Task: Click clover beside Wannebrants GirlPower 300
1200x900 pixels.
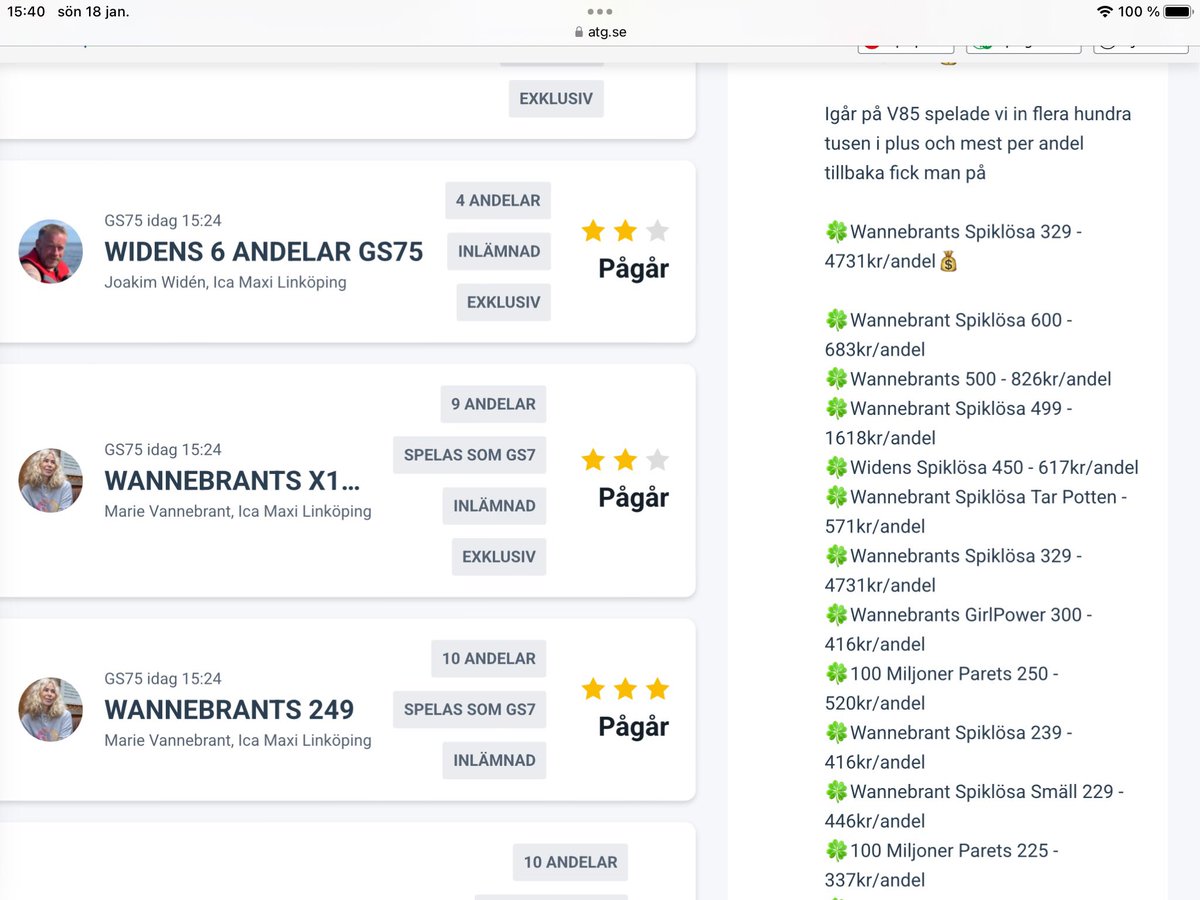Action: pyautogui.click(x=836, y=615)
